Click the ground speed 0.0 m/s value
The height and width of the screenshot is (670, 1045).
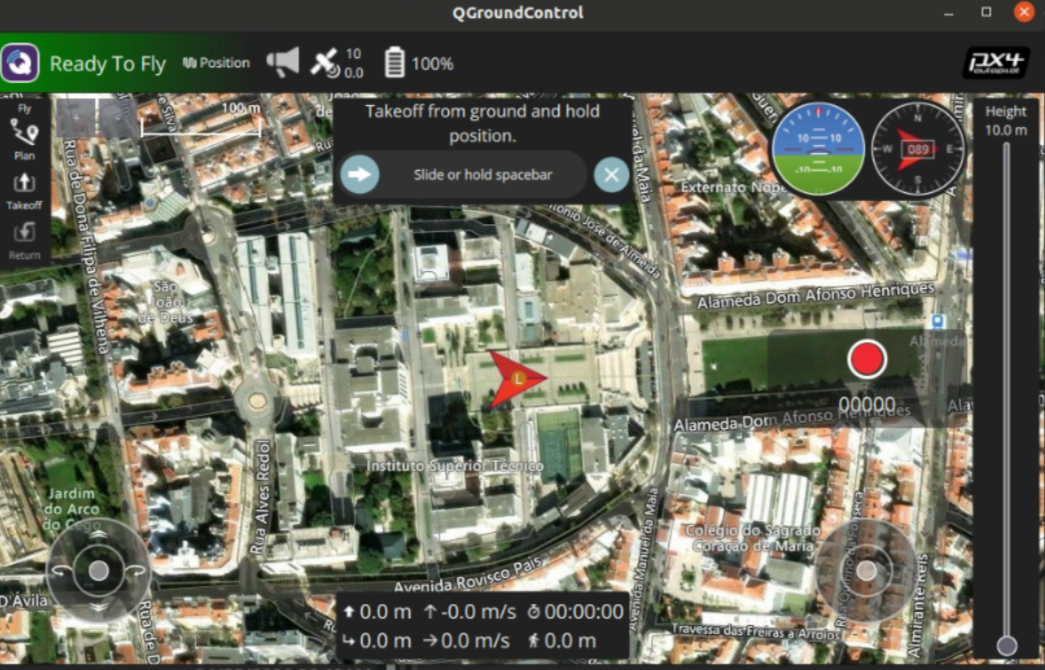pos(467,641)
